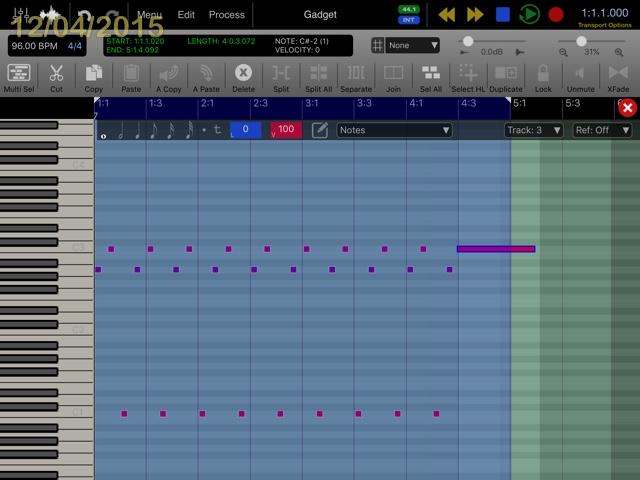Open the mixer view icon
This screenshot has width=640, height=480.
coord(20,15)
